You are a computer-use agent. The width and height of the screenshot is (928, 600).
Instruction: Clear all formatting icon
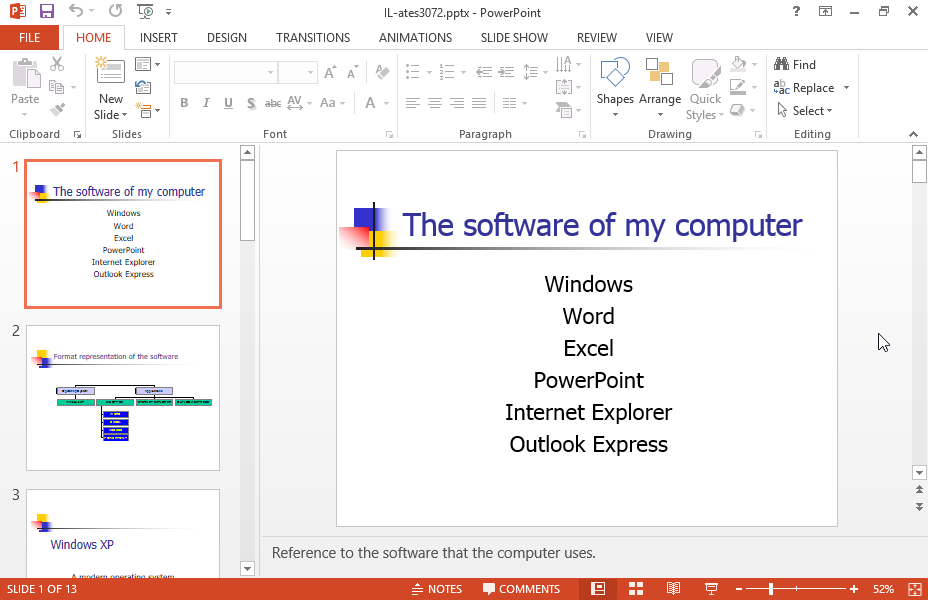coord(382,72)
